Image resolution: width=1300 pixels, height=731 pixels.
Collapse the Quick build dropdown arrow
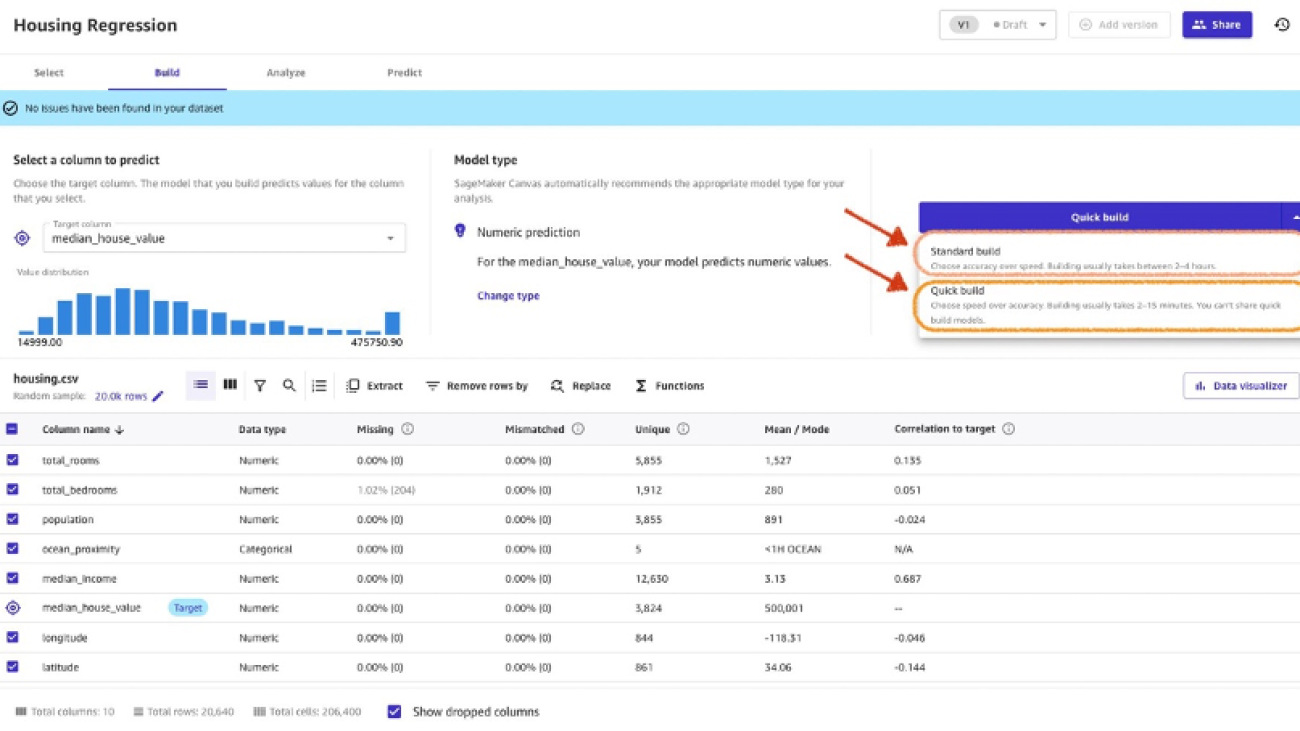1293,217
